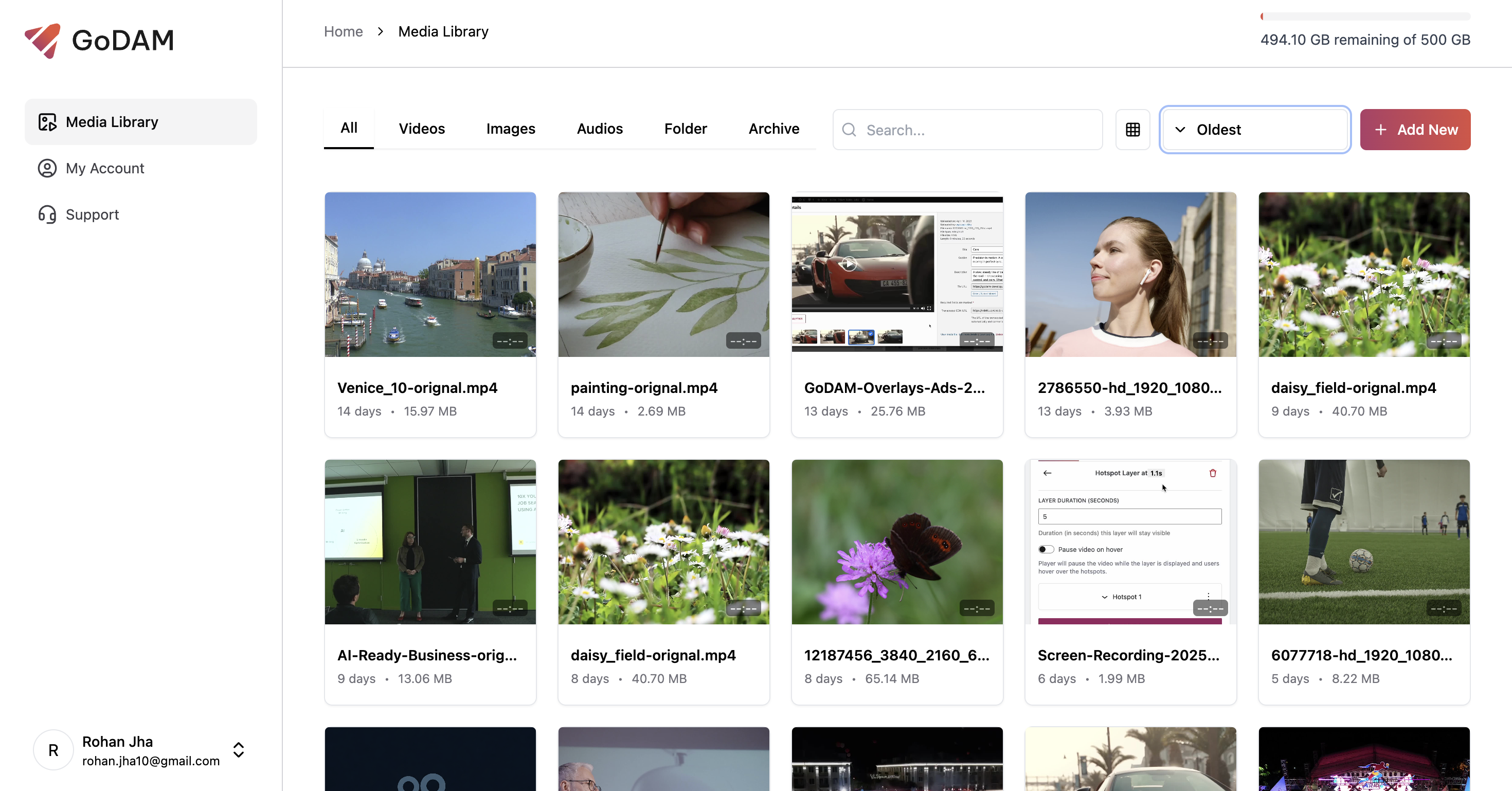Click the Add New button
The width and height of the screenshot is (1512, 791).
1415,130
